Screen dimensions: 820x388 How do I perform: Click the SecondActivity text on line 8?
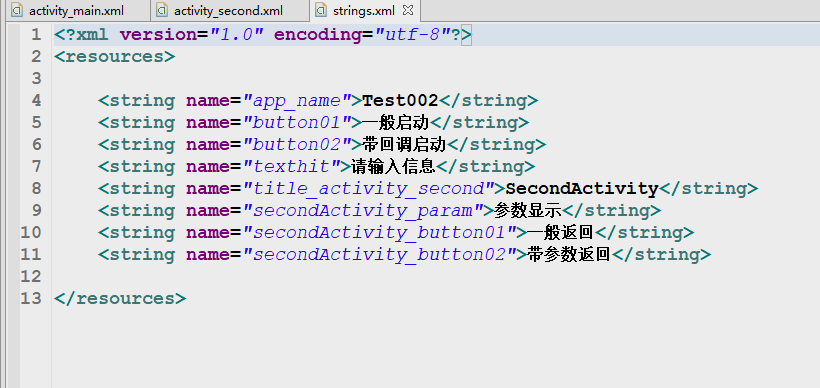coord(582,188)
